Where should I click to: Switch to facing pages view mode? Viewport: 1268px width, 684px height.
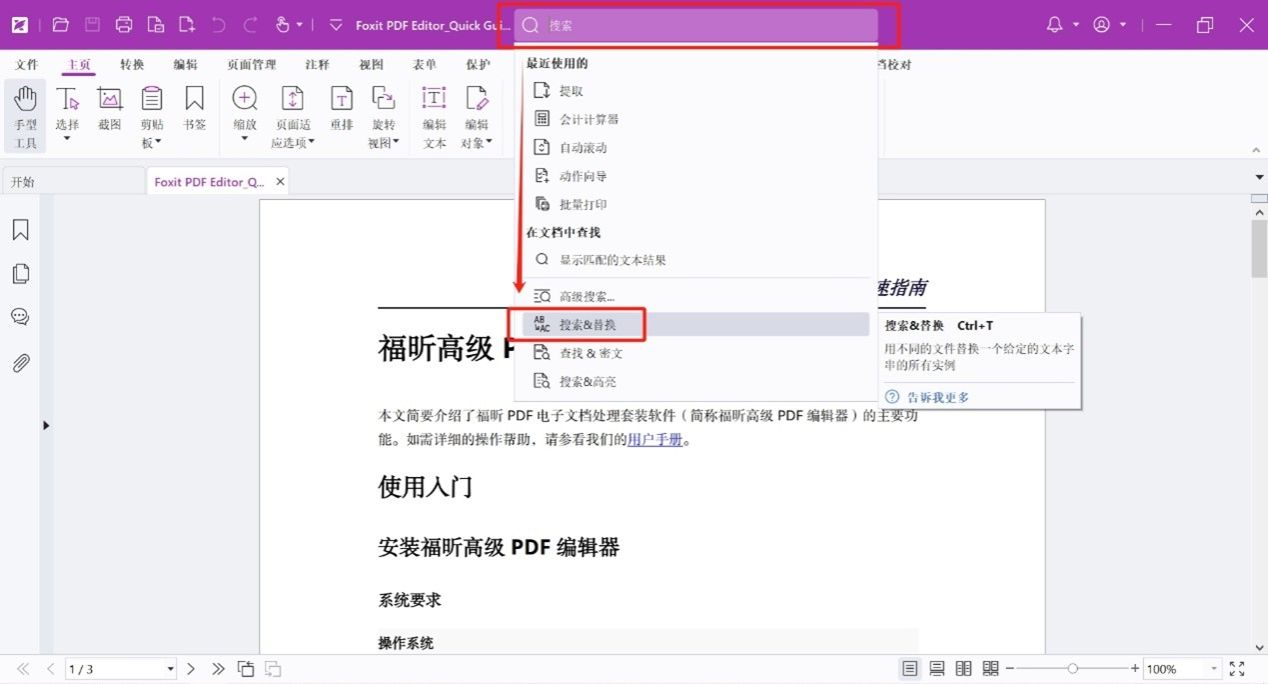(x=963, y=669)
